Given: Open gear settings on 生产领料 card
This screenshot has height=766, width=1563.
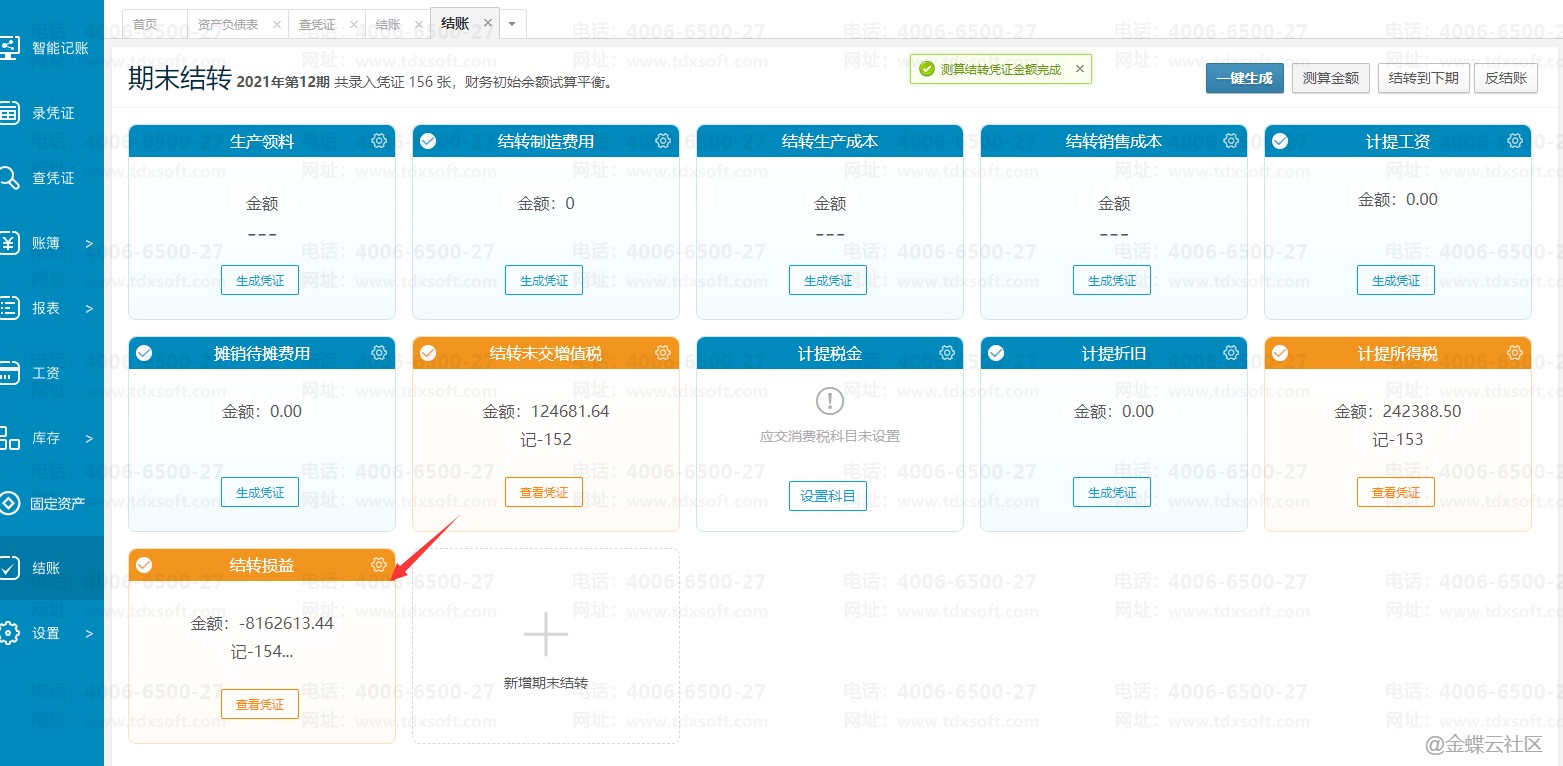Looking at the screenshot, I should [379, 141].
